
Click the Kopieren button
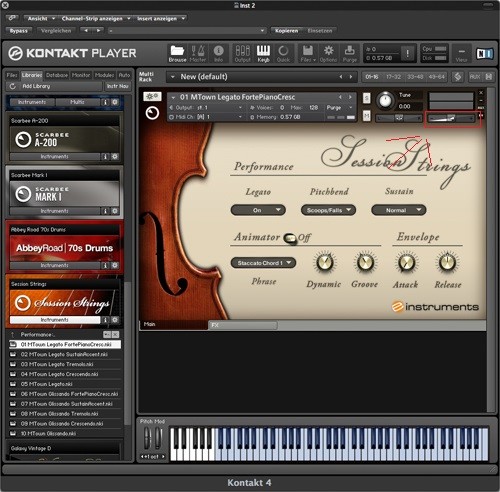pos(286,31)
